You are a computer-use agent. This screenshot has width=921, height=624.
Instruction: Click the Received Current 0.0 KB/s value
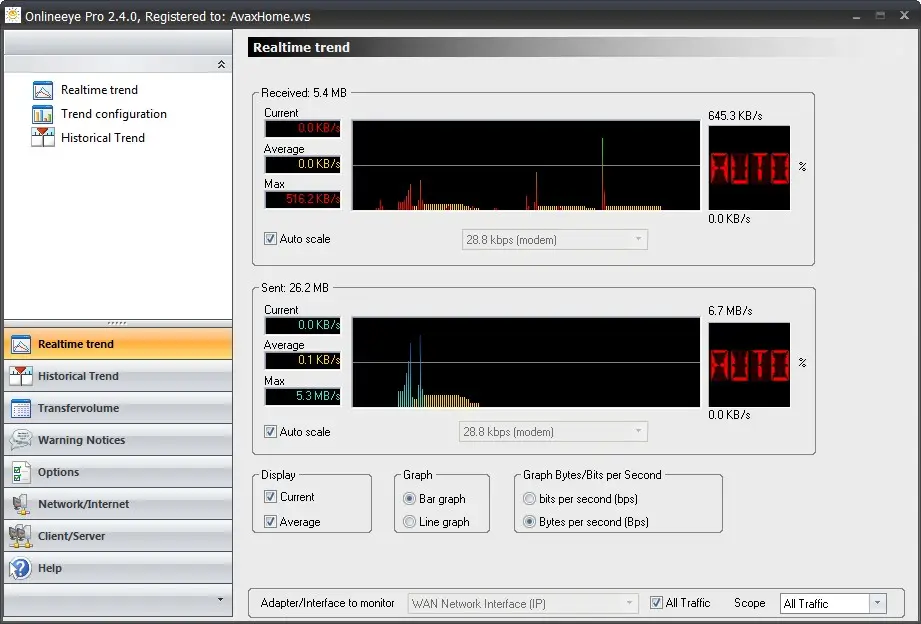click(x=302, y=128)
